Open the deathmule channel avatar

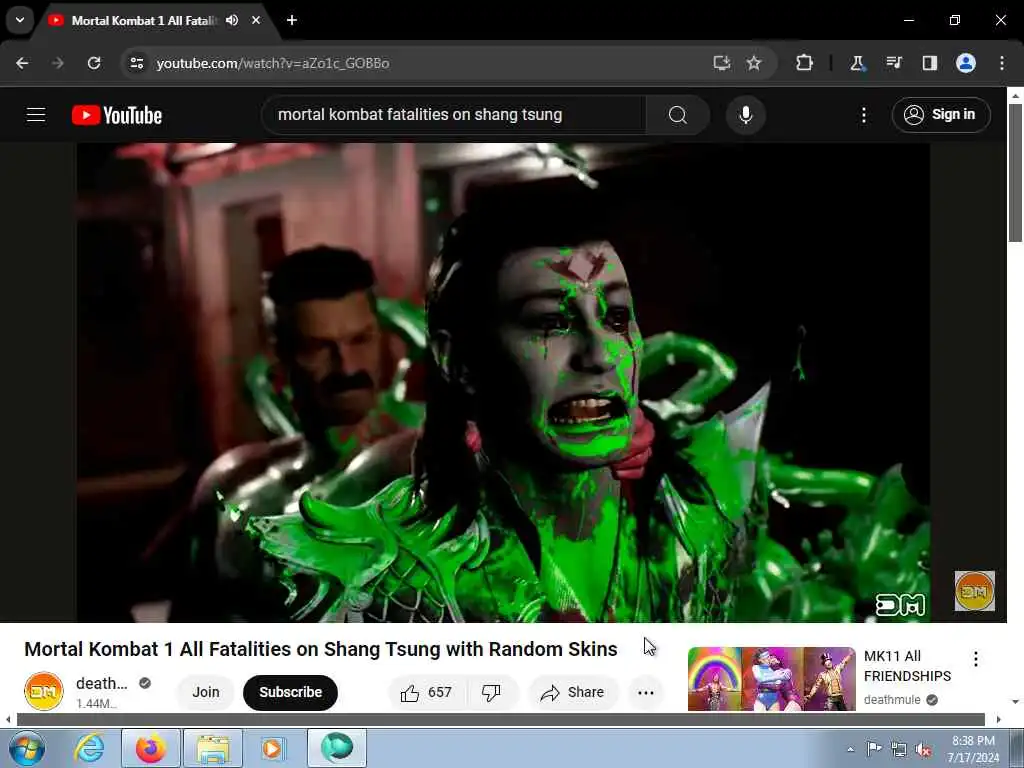[x=44, y=691]
